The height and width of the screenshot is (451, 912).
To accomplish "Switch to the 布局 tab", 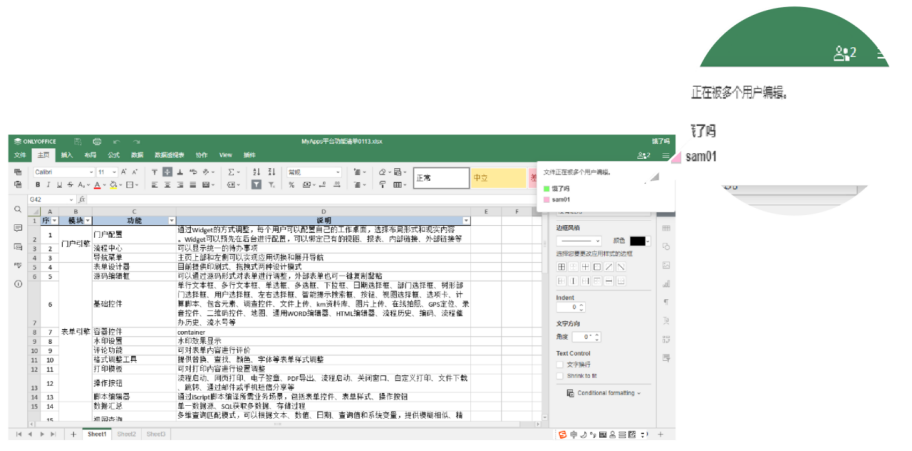I will (90, 155).
